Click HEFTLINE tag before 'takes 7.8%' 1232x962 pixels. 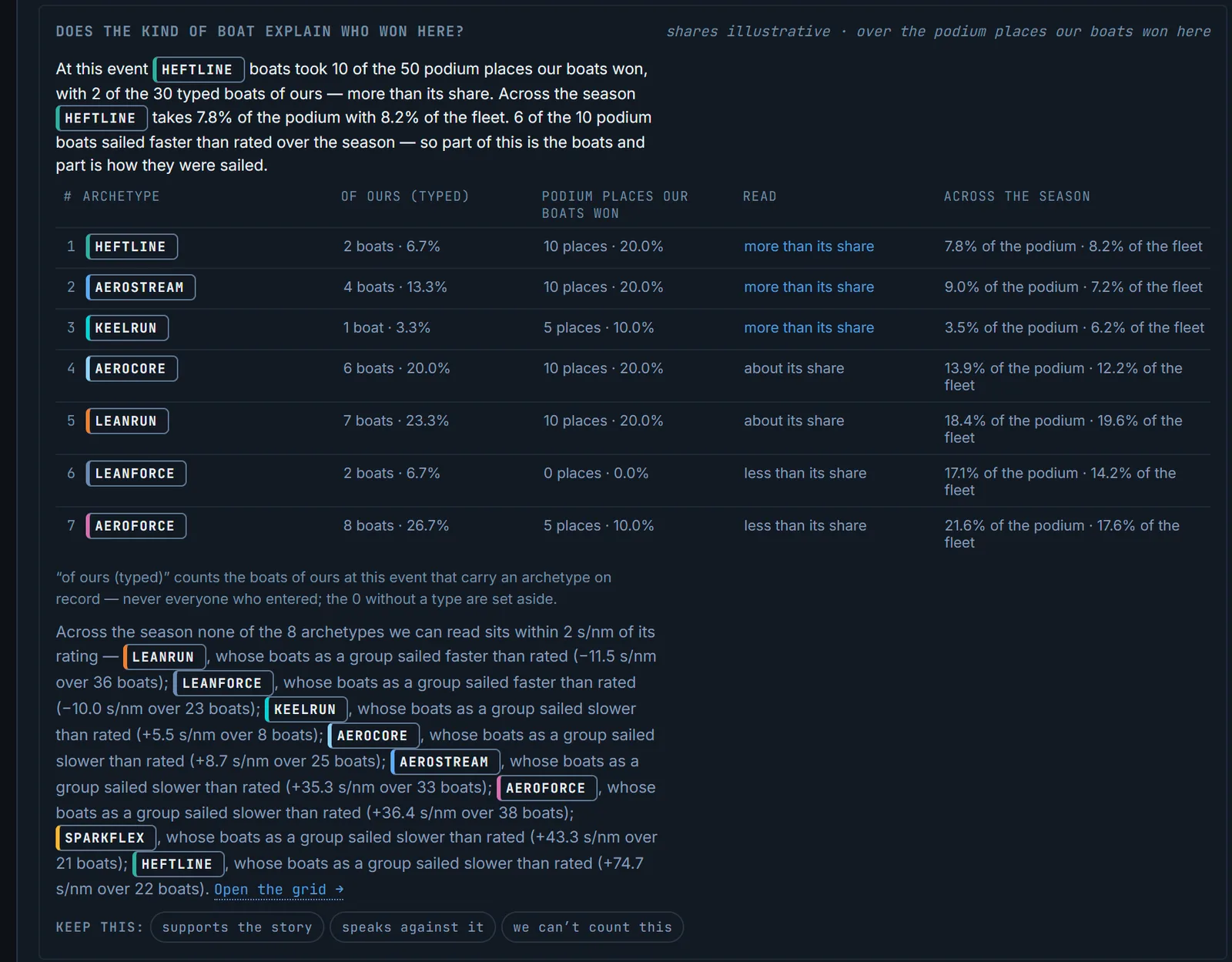pyautogui.click(x=102, y=118)
